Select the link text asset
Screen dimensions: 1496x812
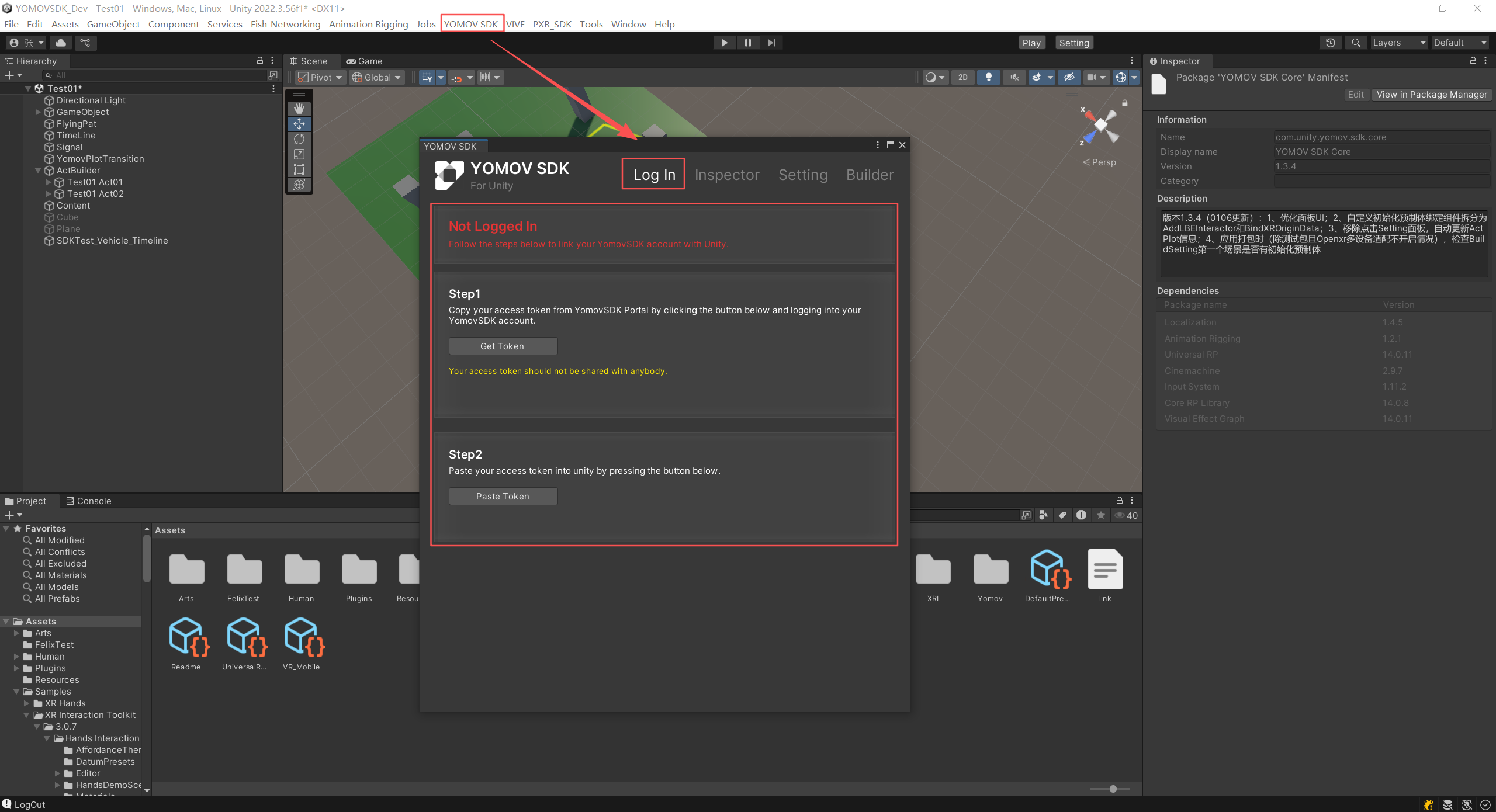[1105, 575]
